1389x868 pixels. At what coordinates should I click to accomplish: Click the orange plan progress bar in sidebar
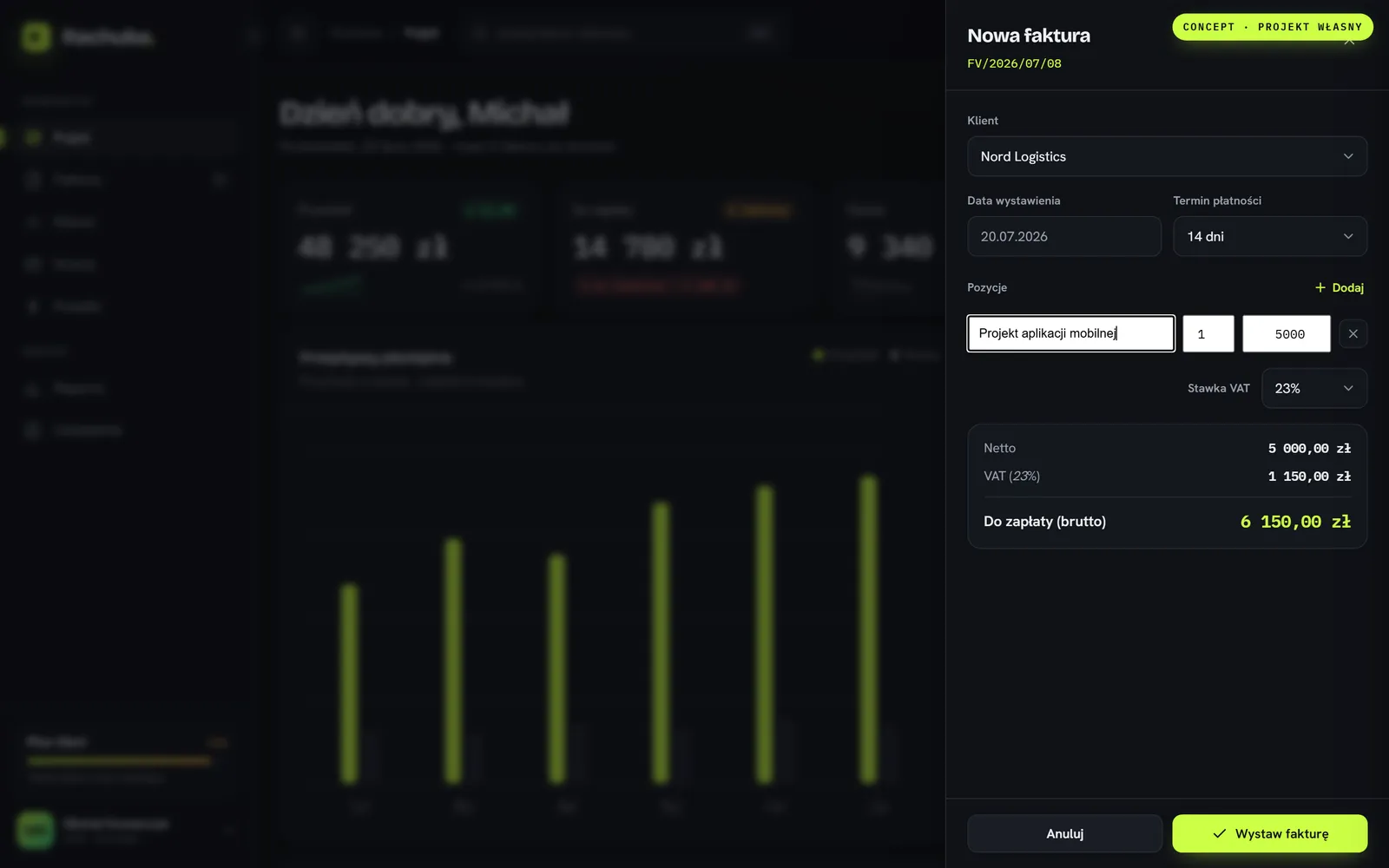119,761
